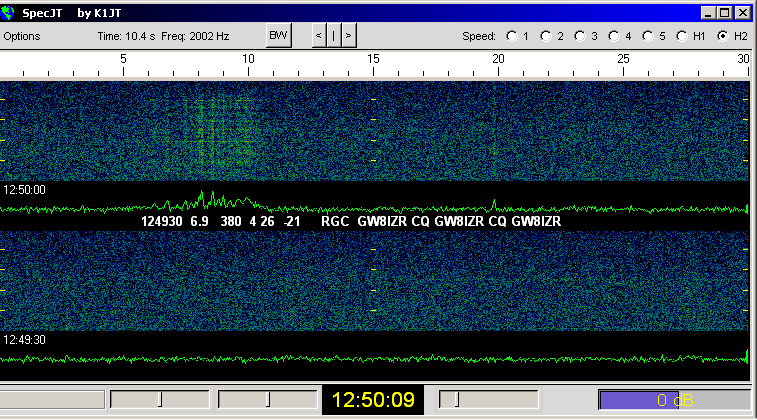Click the '380' width value in decode line

(231, 222)
